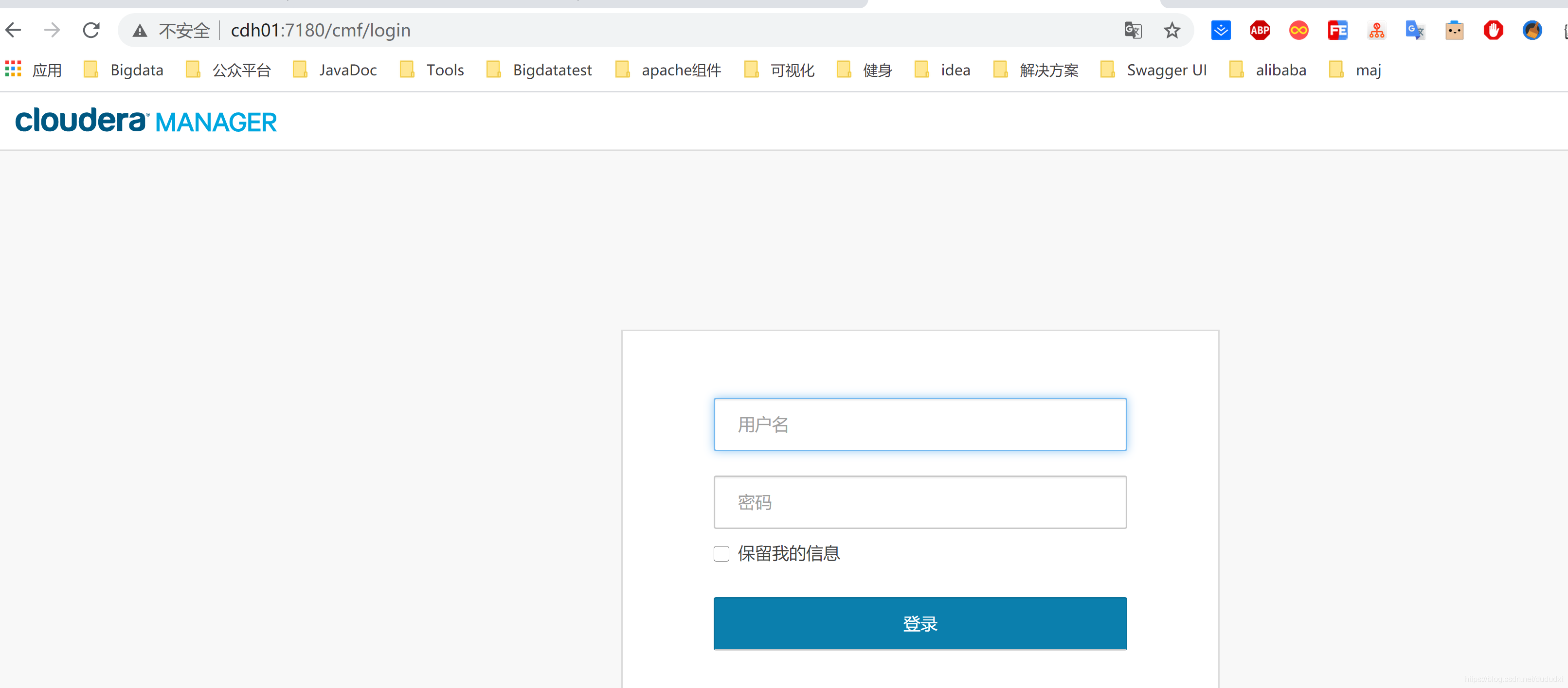Expand the Bigdata bookmarks folder
Screen dimensions: 1568x688
click(136, 70)
